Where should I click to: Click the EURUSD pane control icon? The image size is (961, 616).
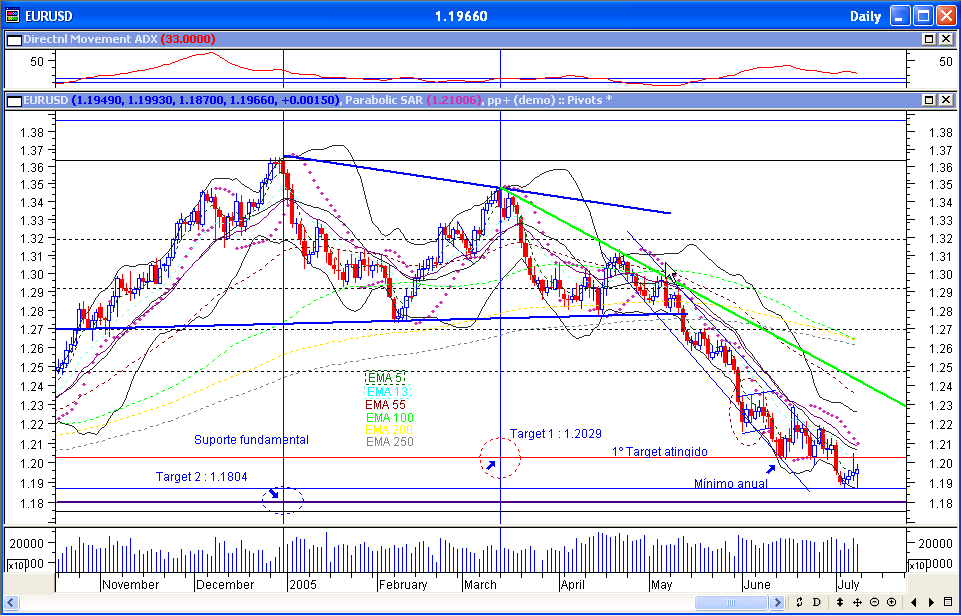pyautogui.click(x=13, y=99)
